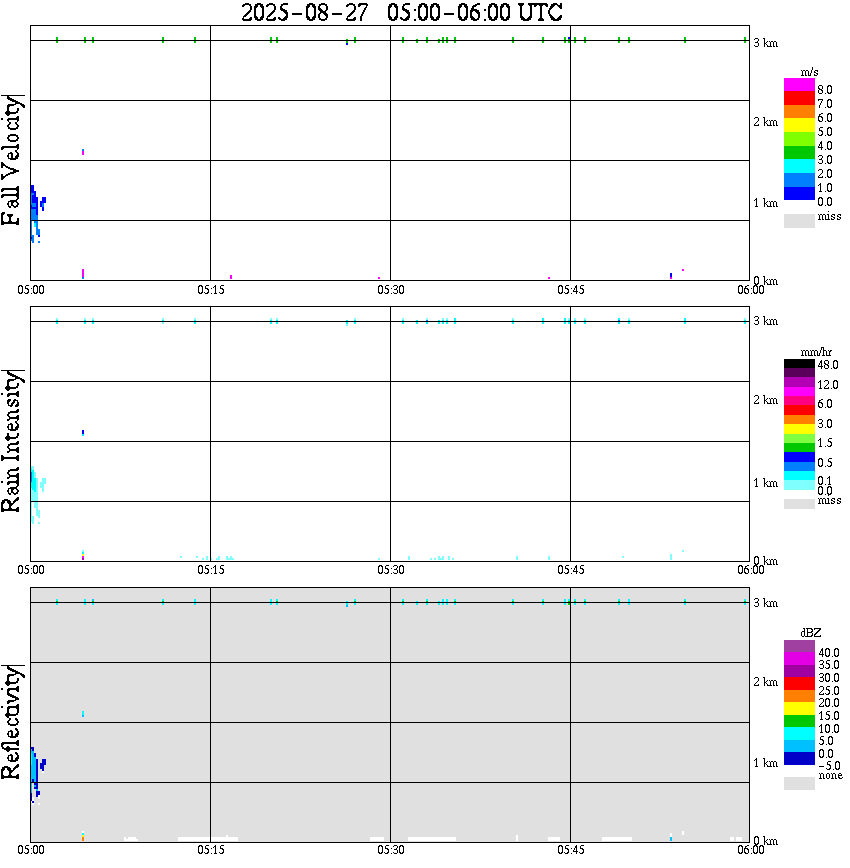The image size is (850, 868).
Task: Select the gray 'miss' swatch in the m/s legend
Action: 799,220
